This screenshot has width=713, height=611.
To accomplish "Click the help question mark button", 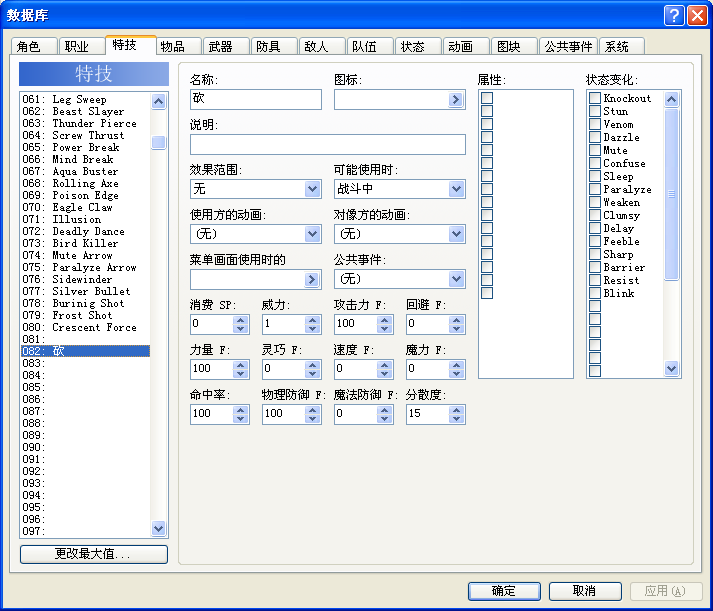I will pos(673,15).
